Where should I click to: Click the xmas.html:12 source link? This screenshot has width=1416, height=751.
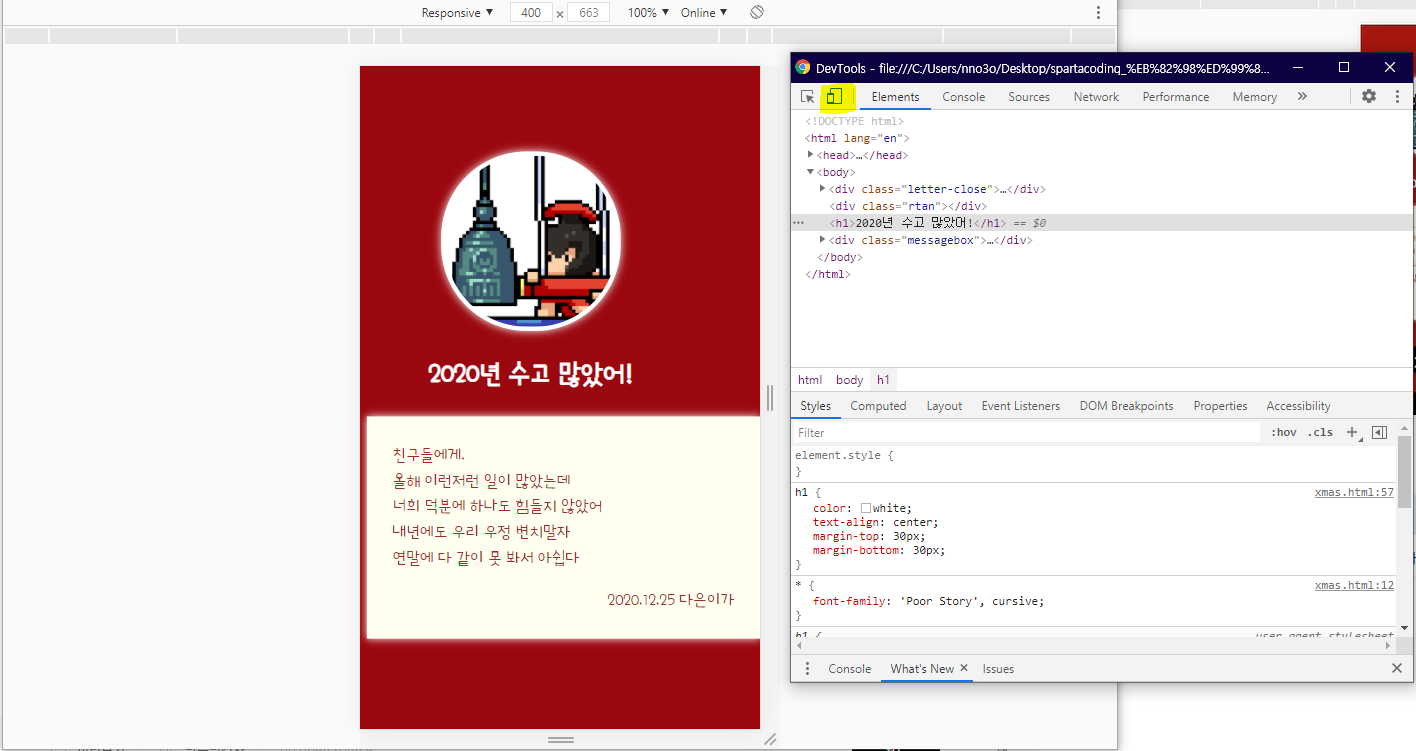[1354, 586]
